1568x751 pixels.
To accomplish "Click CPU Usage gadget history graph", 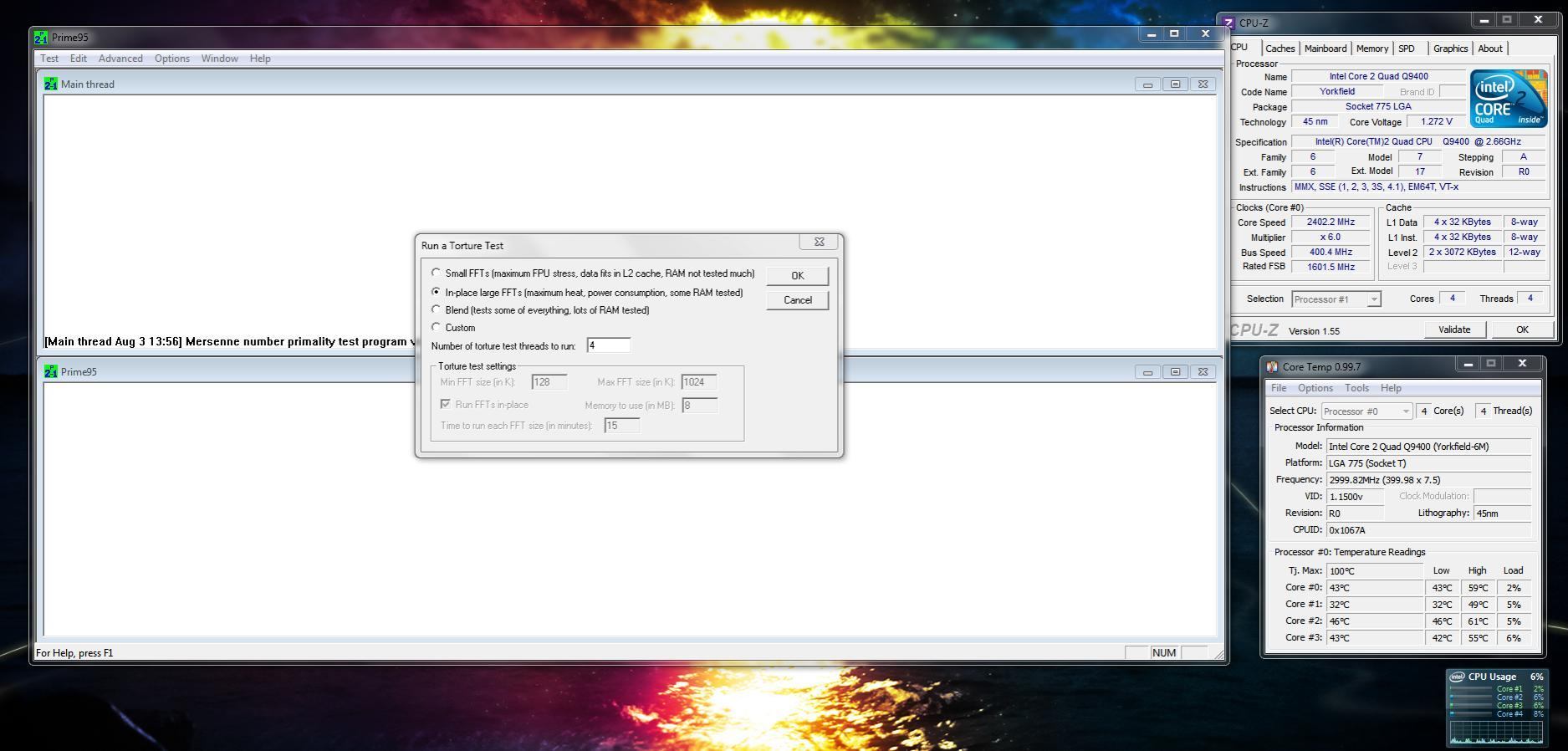I will coord(1496,733).
